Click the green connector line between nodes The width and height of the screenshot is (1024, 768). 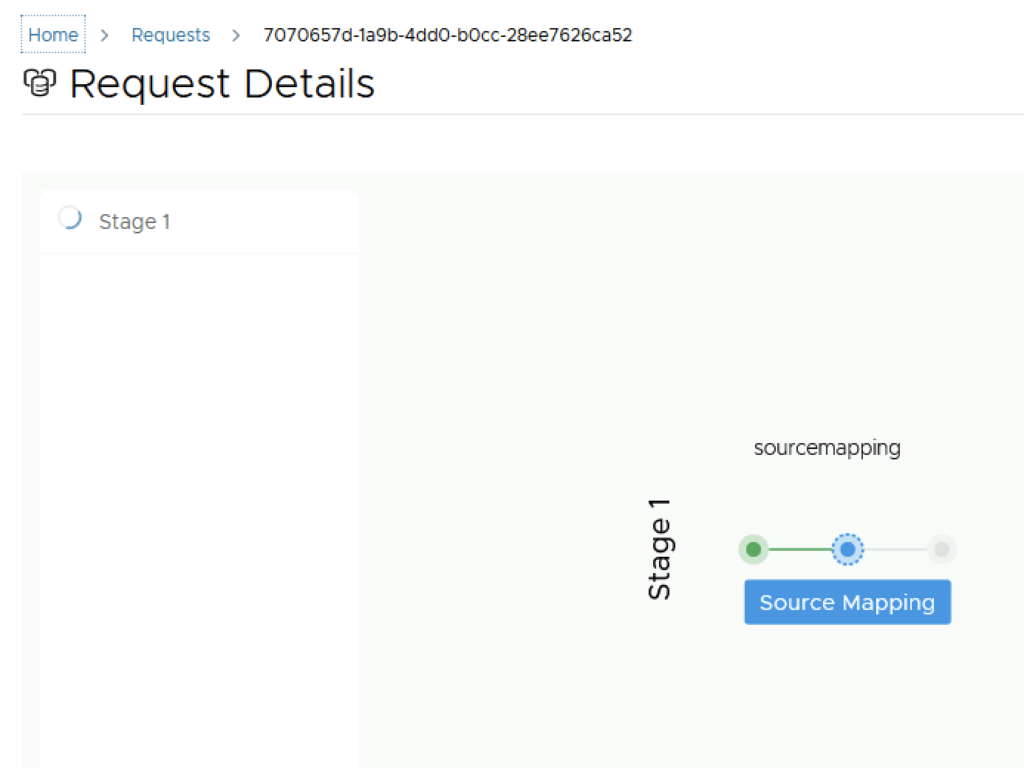[x=800, y=549]
